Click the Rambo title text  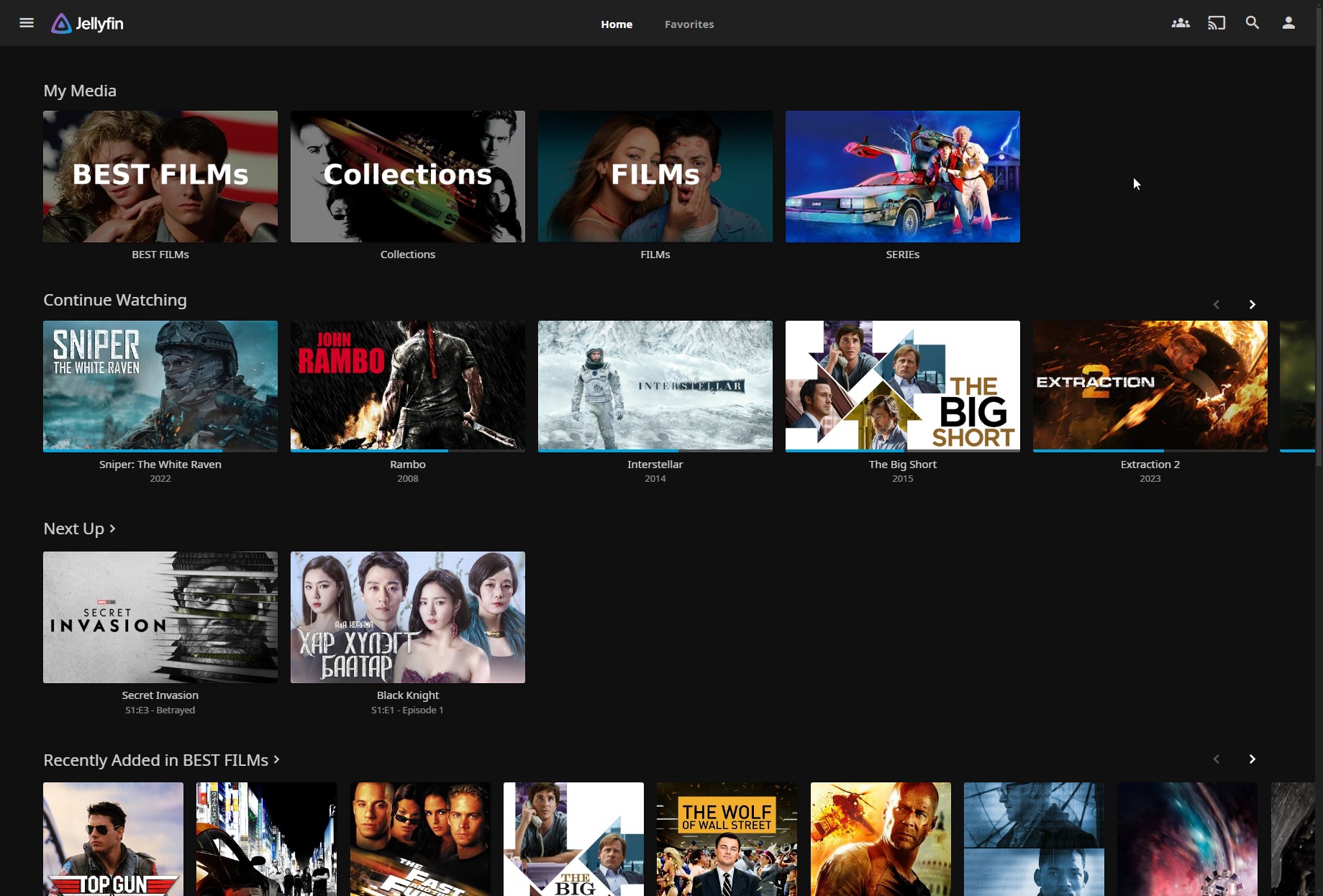pos(408,465)
